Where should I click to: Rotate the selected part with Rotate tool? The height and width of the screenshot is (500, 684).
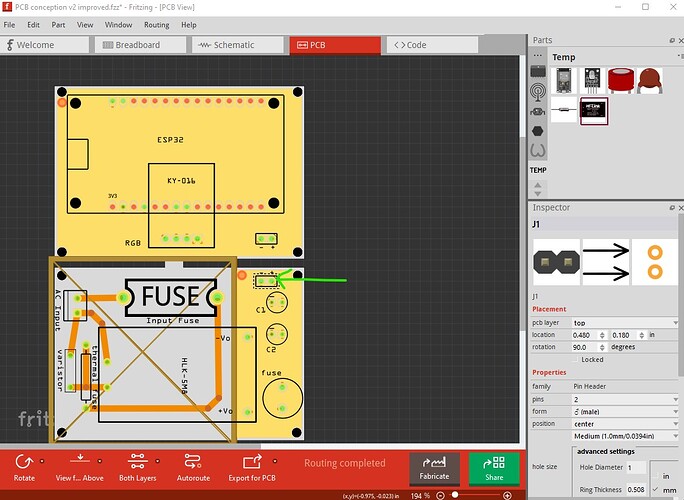pos(24,467)
